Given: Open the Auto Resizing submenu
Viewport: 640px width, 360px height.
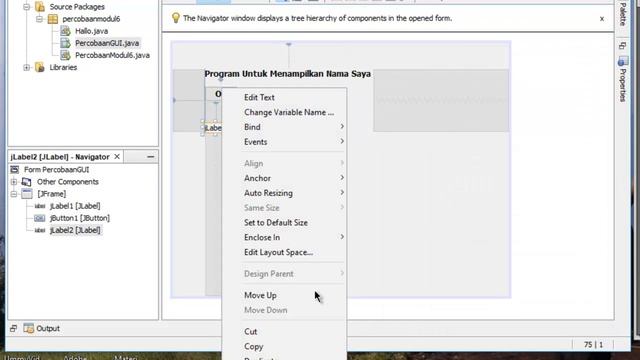Looking at the screenshot, I should point(268,193).
